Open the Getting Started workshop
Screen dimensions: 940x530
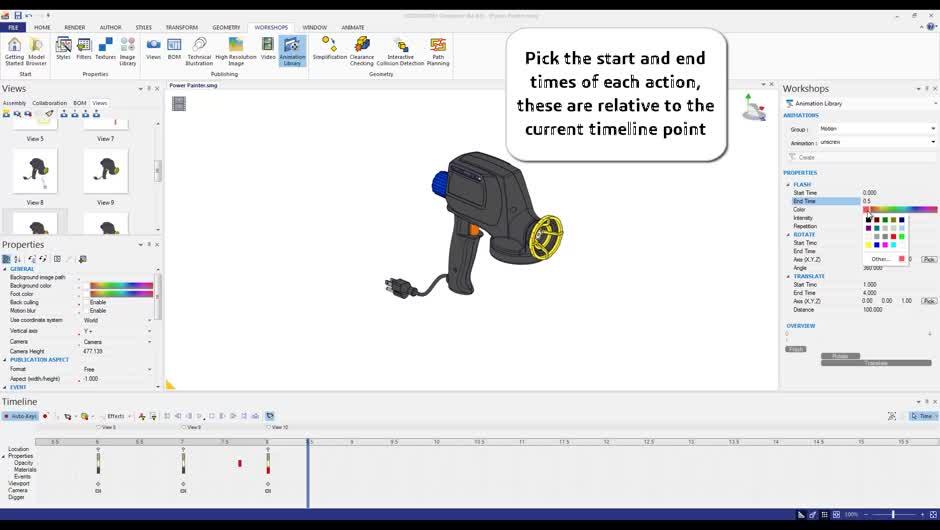coord(14,51)
